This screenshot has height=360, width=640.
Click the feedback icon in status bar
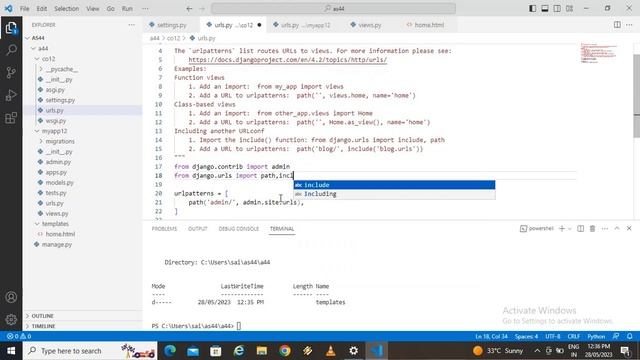click(616, 336)
